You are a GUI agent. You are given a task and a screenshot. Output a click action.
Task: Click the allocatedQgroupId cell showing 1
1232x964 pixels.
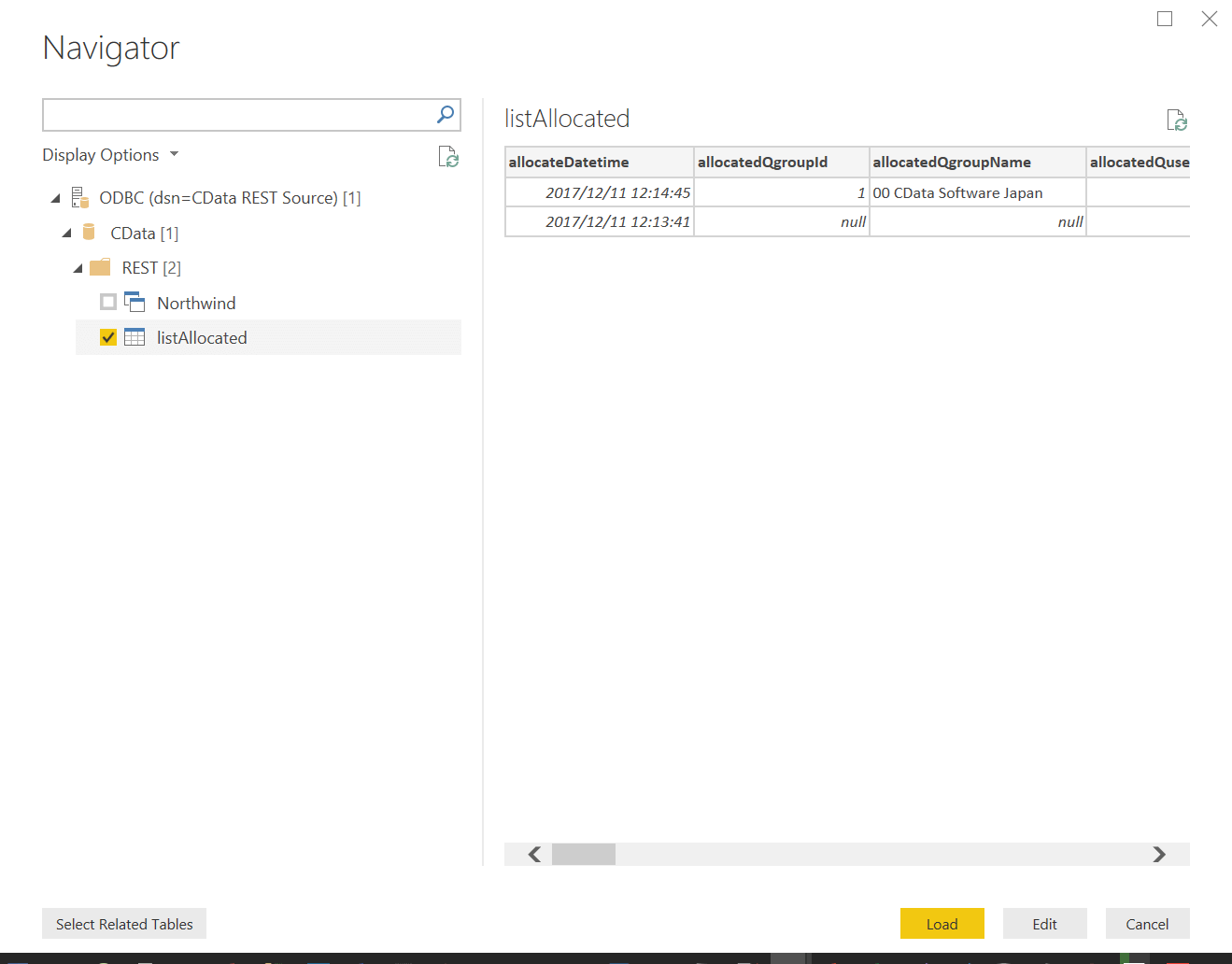point(782,192)
